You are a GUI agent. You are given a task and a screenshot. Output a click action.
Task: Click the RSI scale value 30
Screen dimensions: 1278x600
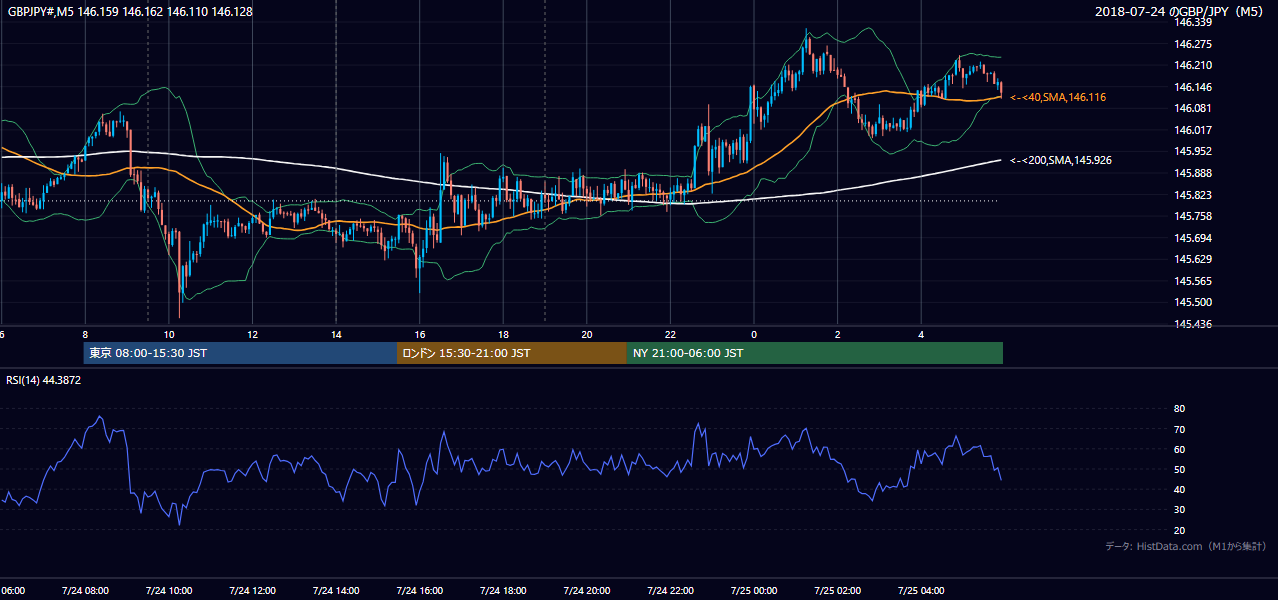click(1179, 510)
